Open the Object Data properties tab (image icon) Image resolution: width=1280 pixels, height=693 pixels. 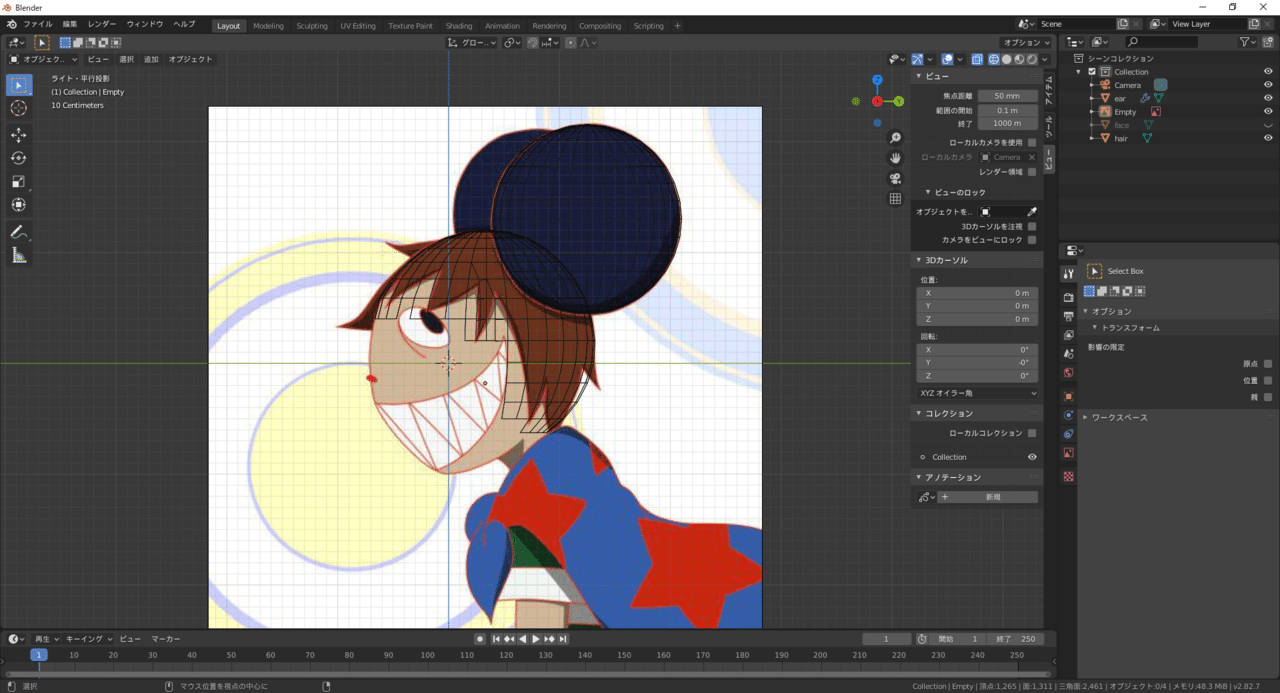tap(1068, 453)
